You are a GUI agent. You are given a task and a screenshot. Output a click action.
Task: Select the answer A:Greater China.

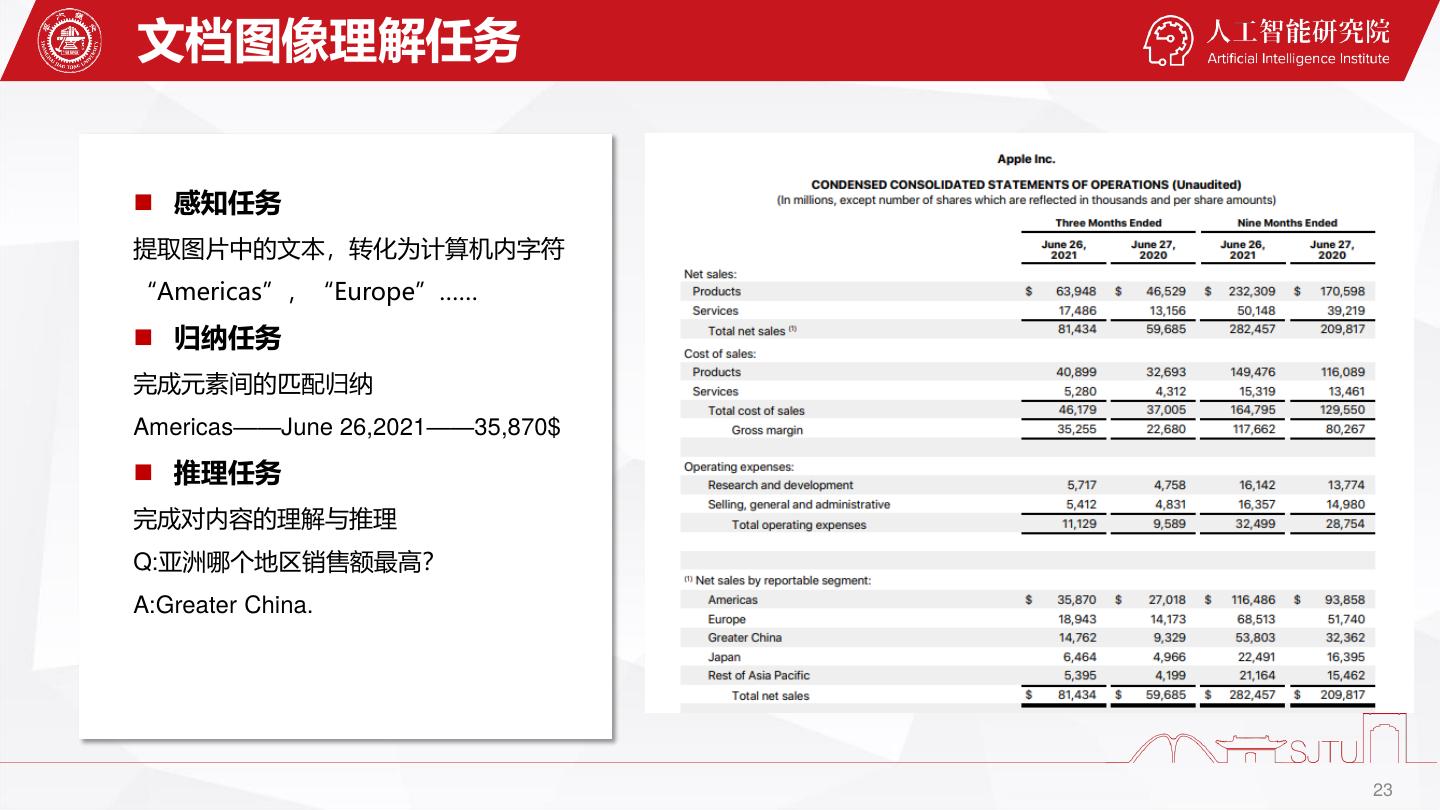coord(223,606)
